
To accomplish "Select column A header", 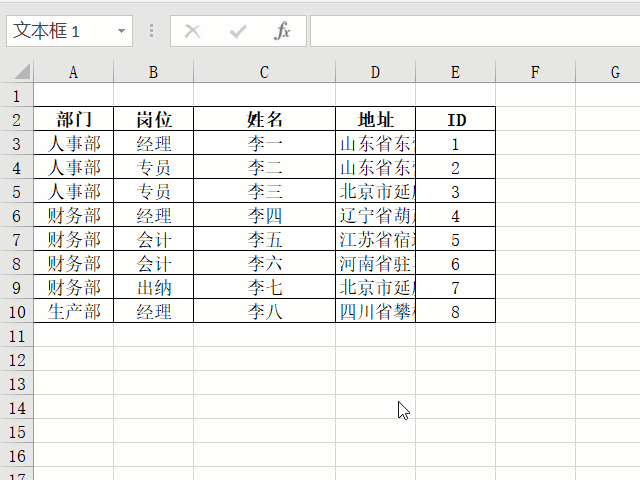I will click(73, 72).
